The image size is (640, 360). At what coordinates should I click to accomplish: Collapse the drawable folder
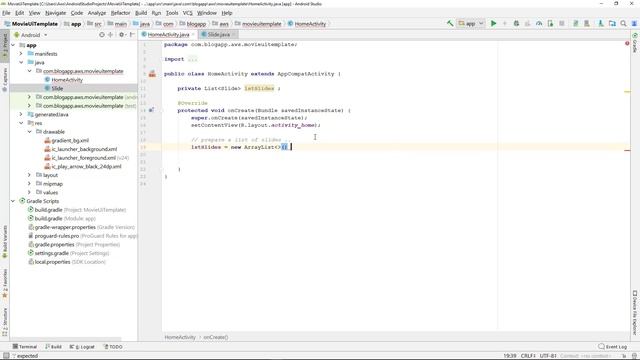[x=29, y=132]
